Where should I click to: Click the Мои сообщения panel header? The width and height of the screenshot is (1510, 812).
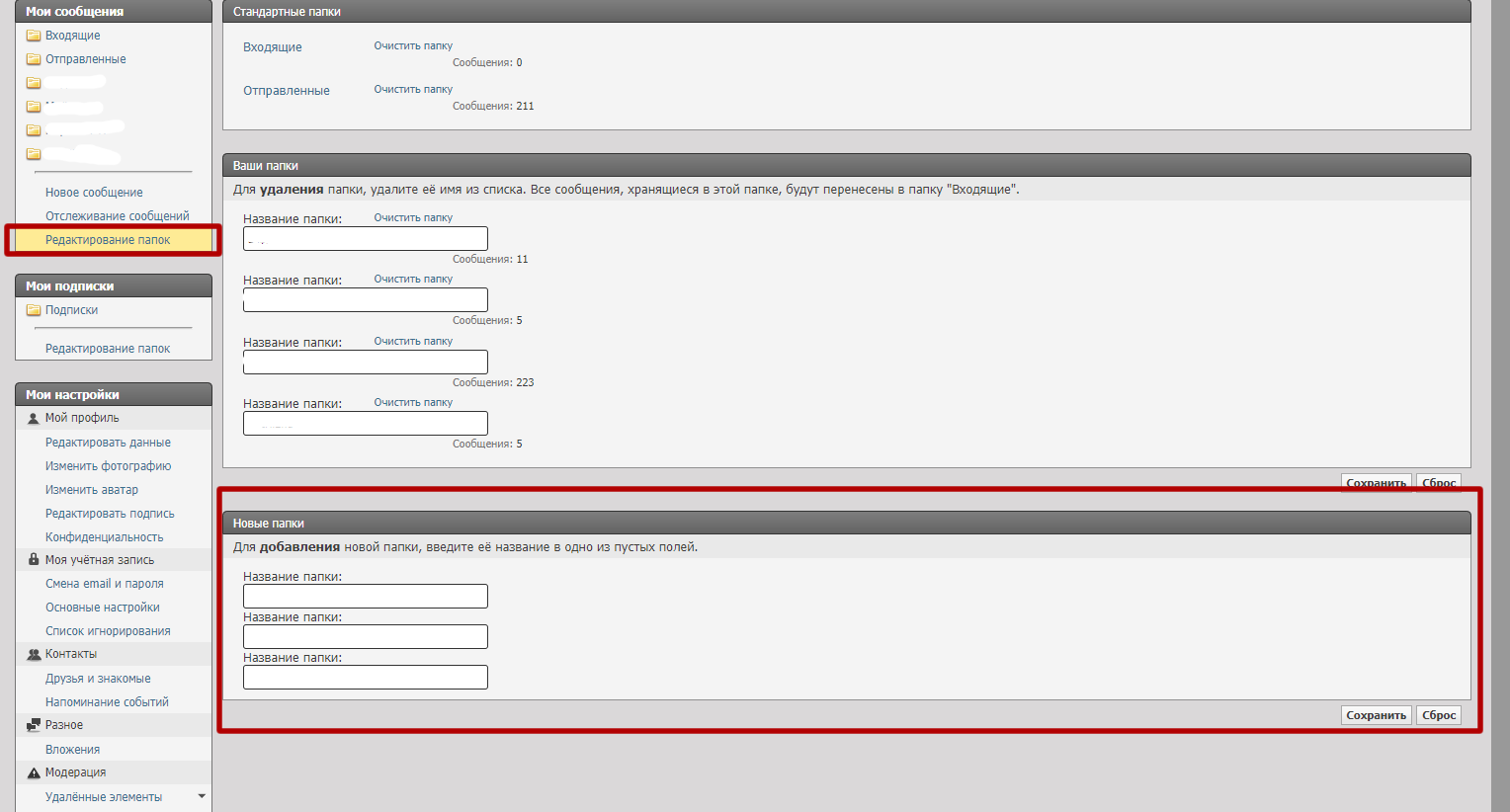(x=114, y=12)
